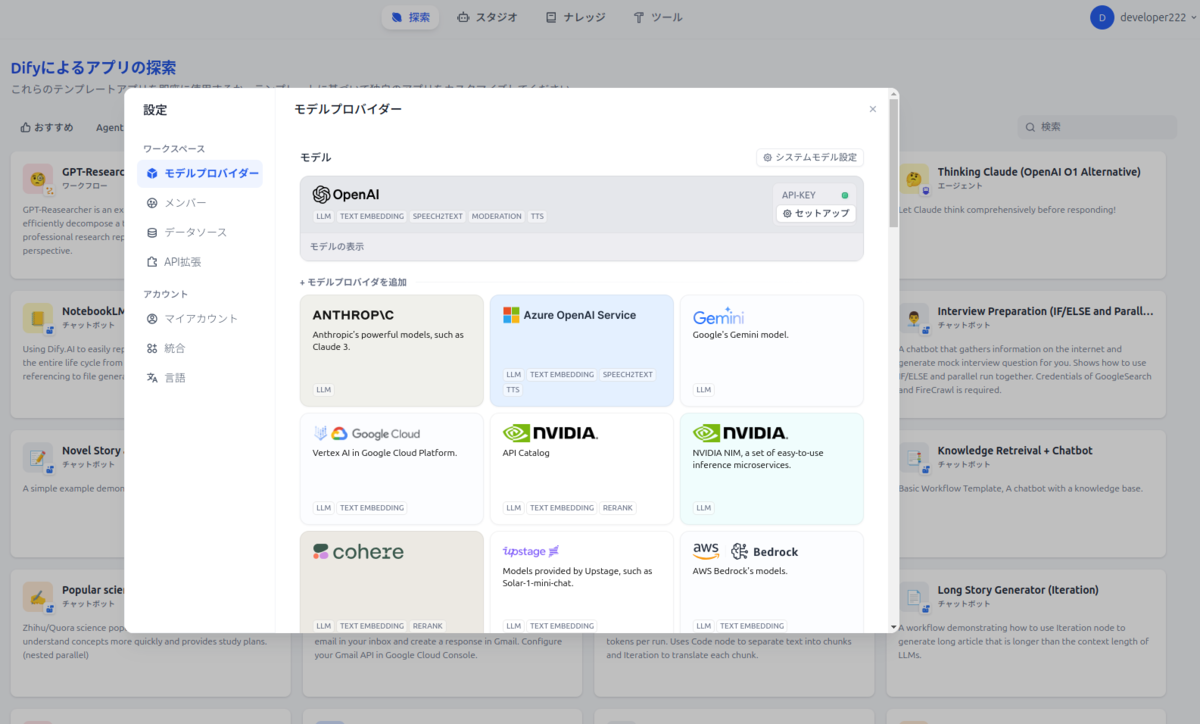Select the NVIDIA NIM provider card
This screenshot has width=1200, height=724.
click(772, 469)
